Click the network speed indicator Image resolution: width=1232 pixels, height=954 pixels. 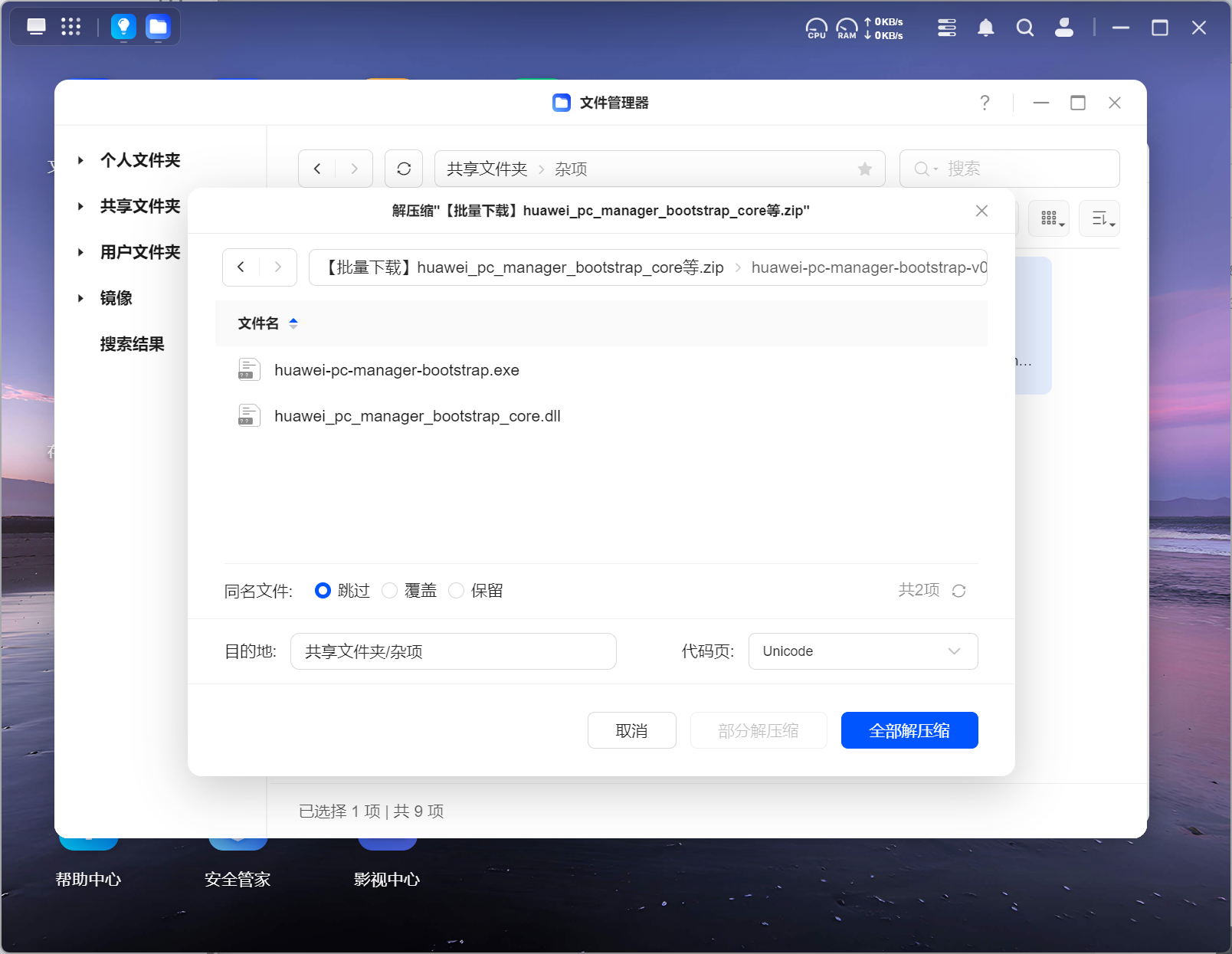click(x=883, y=28)
